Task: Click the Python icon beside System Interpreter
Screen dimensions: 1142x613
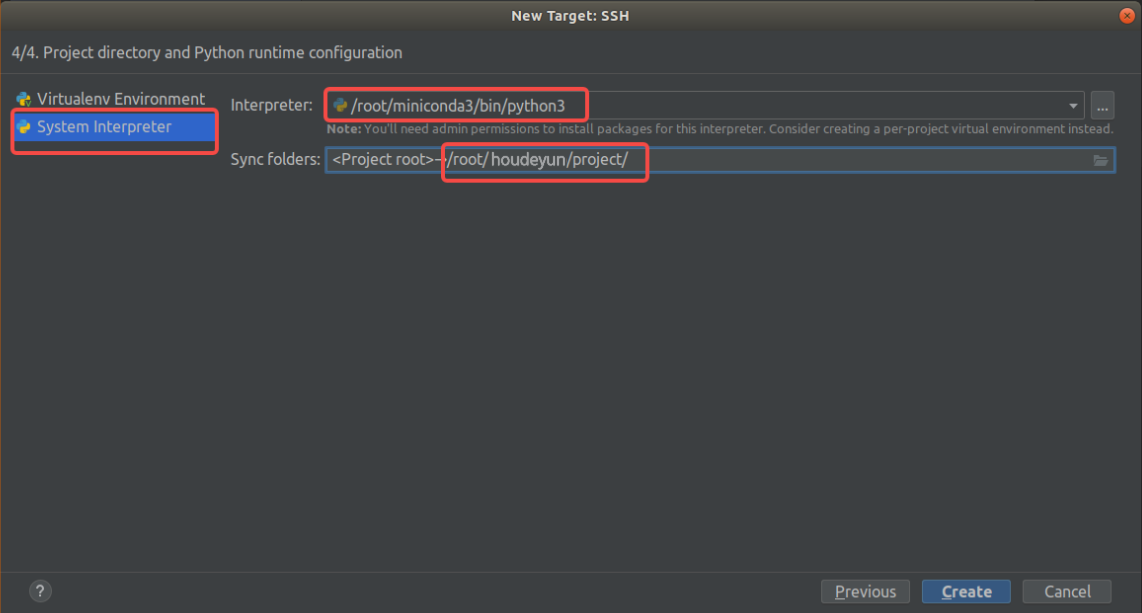Action: 23,127
